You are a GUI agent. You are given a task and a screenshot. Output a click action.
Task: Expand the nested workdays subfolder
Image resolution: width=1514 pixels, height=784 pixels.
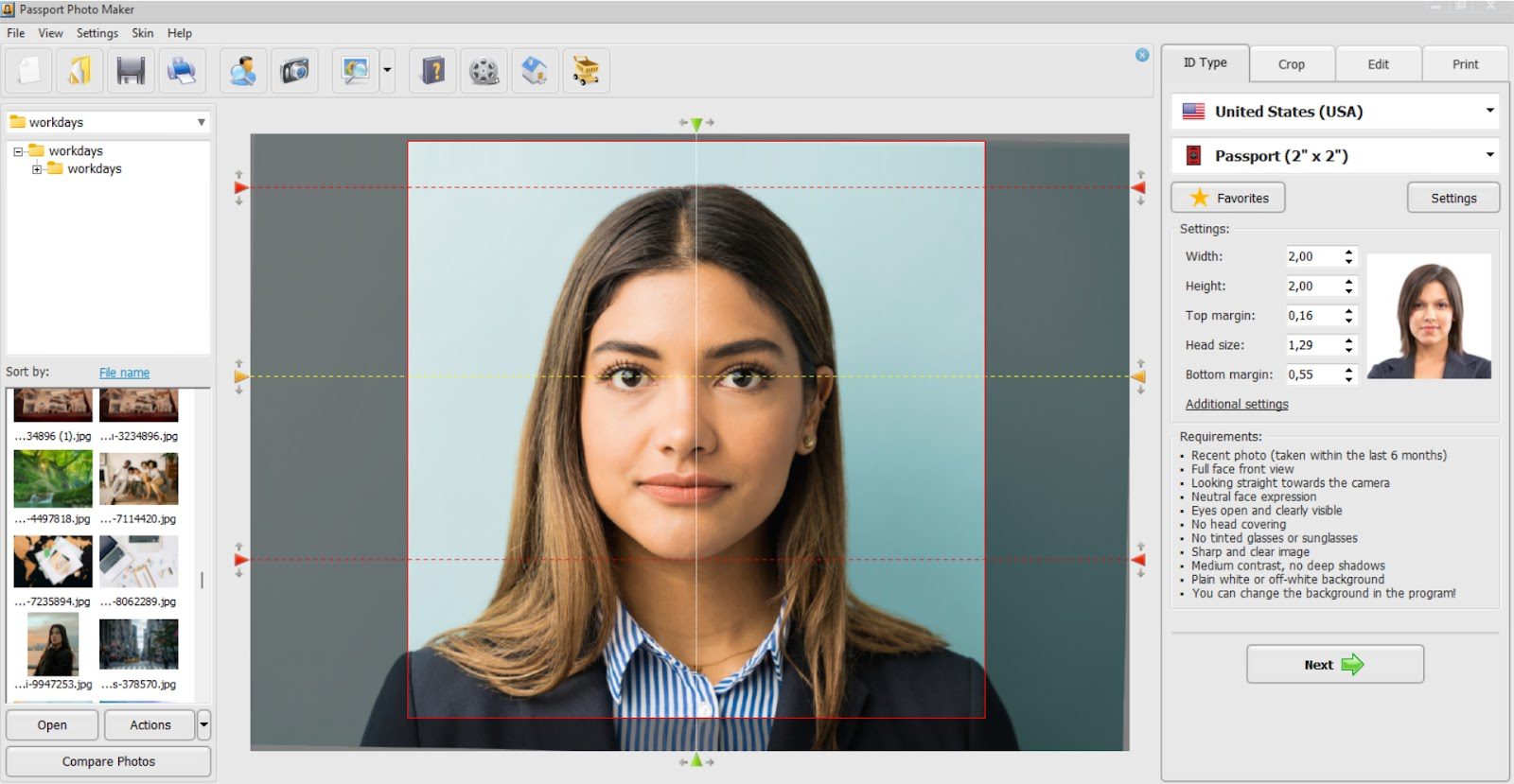tap(37, 169)
